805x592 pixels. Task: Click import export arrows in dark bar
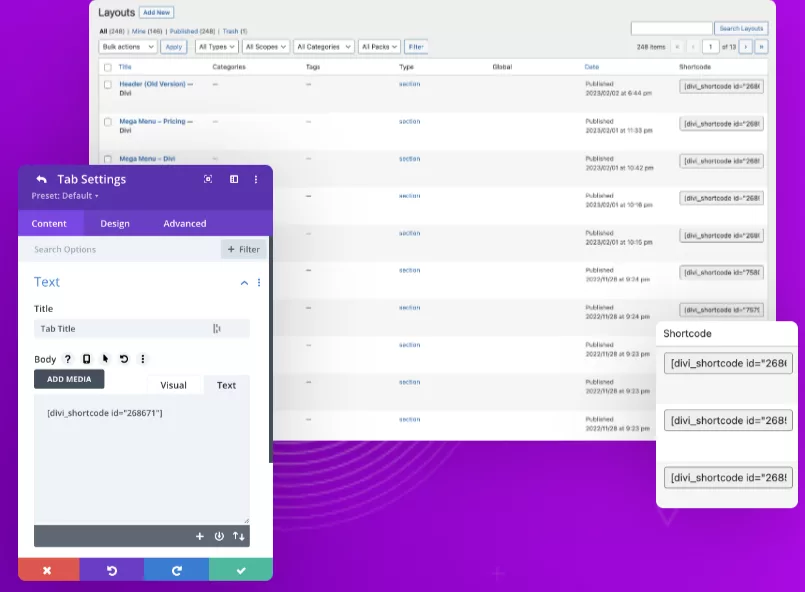[x=238, y=536]
